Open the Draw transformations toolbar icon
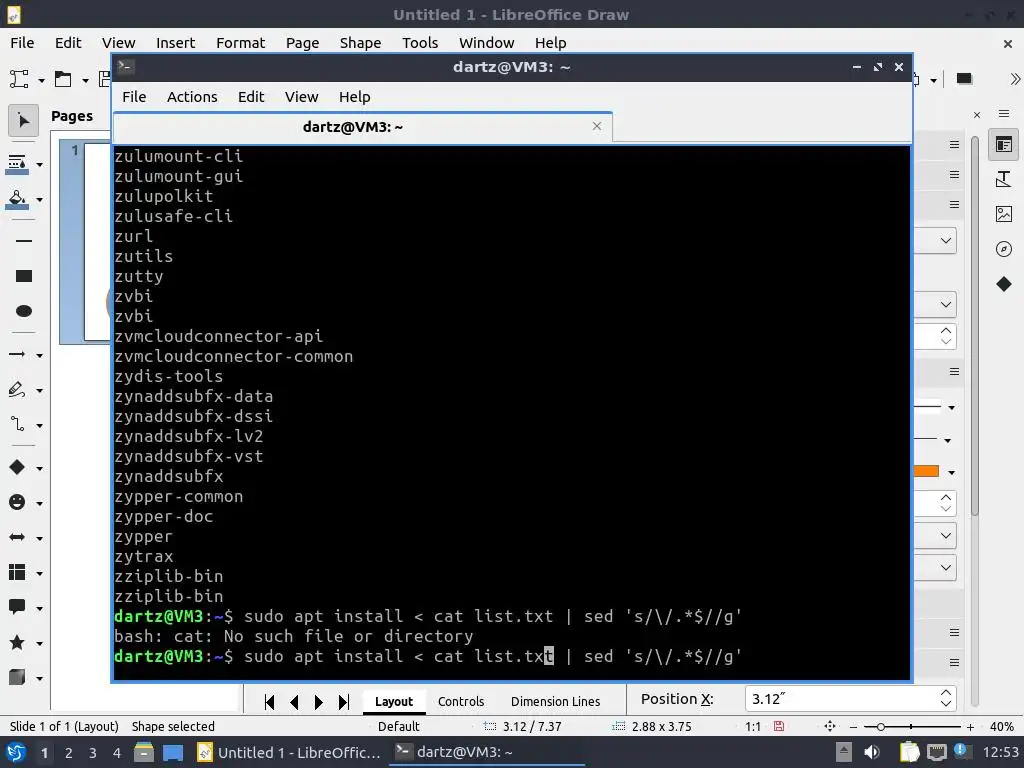 click(x=19, y=80)
